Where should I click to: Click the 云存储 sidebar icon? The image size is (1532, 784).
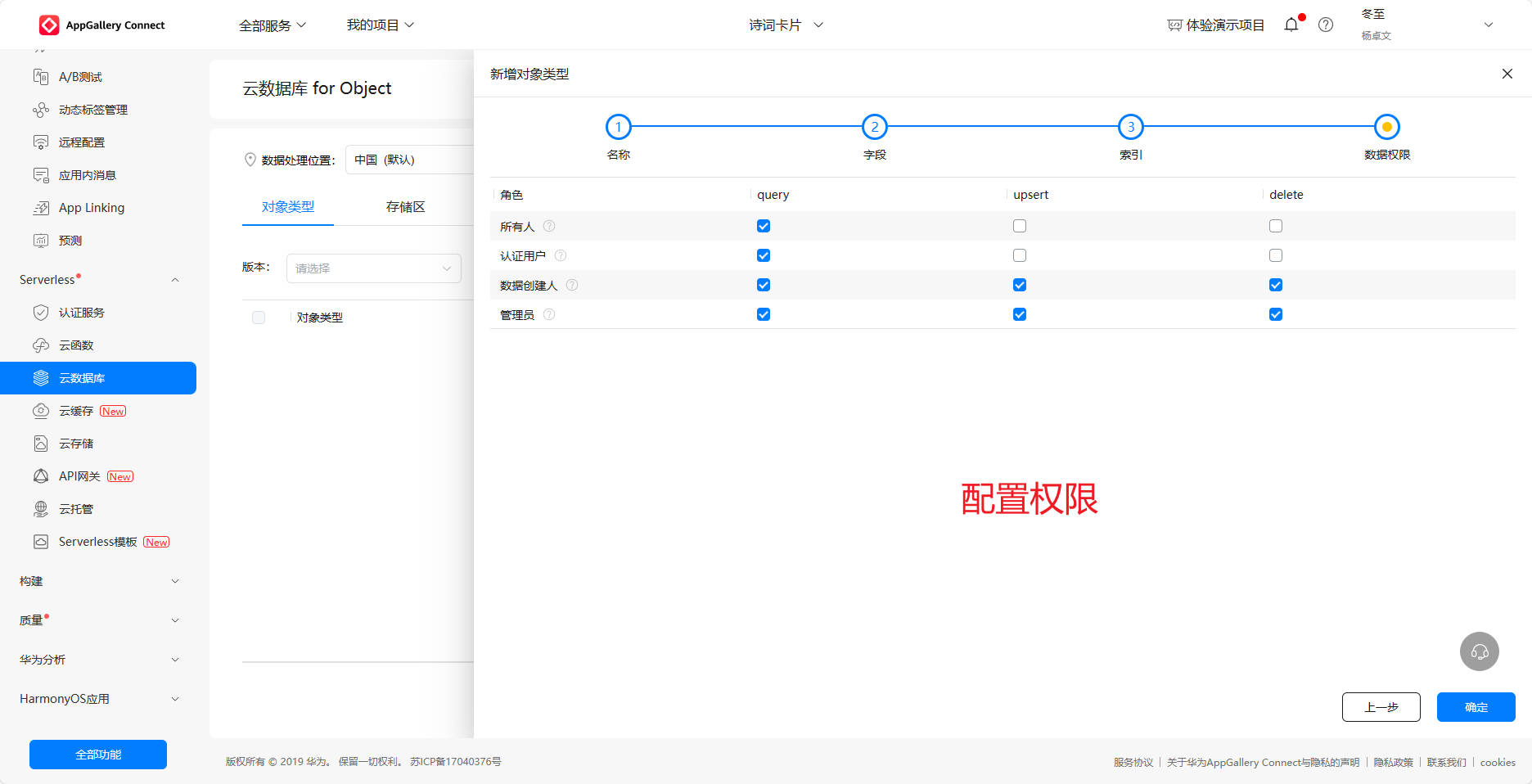click(x=41, y=444)
